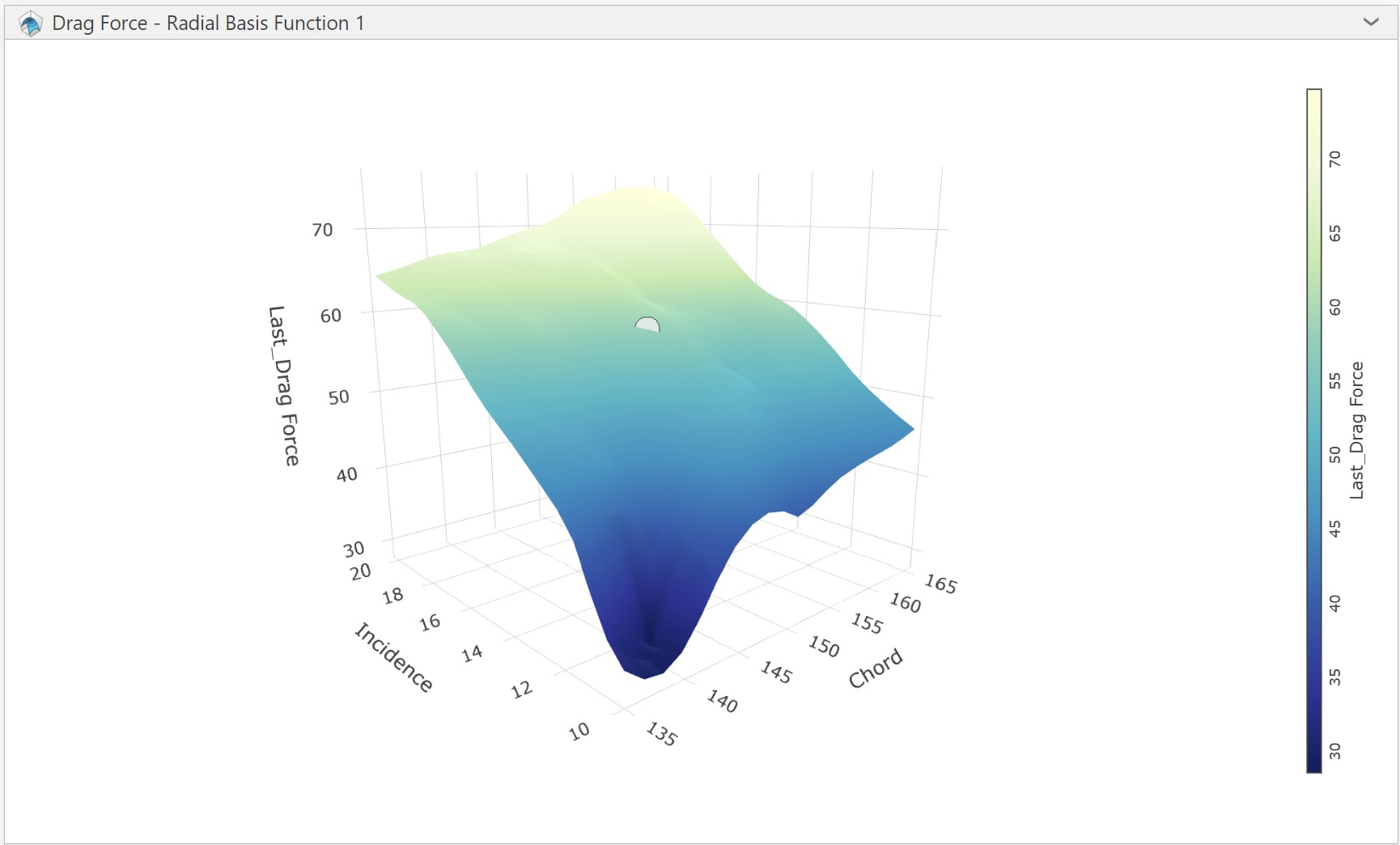Screen dimensions: 1400x845
Task: Click the 165 tick on the Chord axis
Action: pyautogui.click(x=940, y=584)
